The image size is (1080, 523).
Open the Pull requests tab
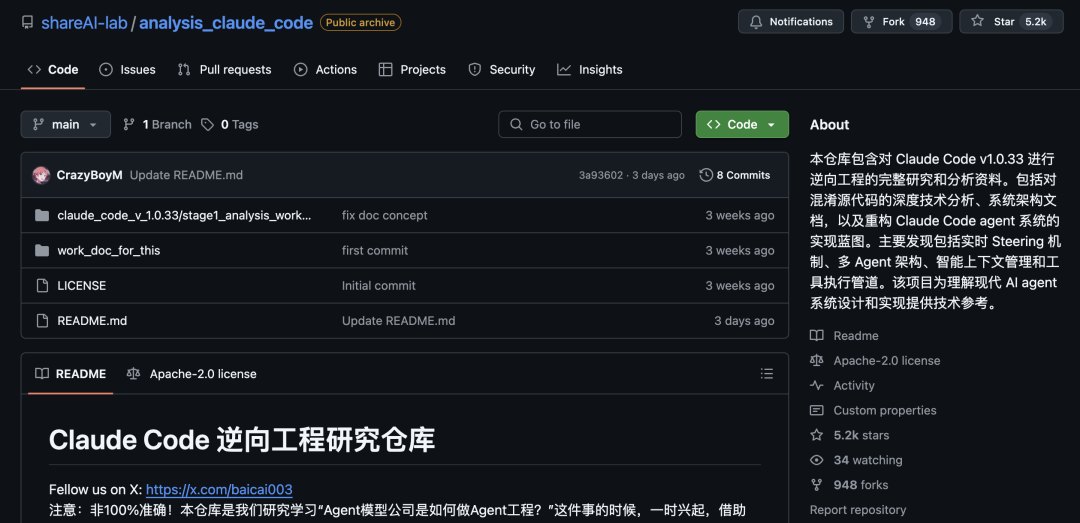(225, 70)
